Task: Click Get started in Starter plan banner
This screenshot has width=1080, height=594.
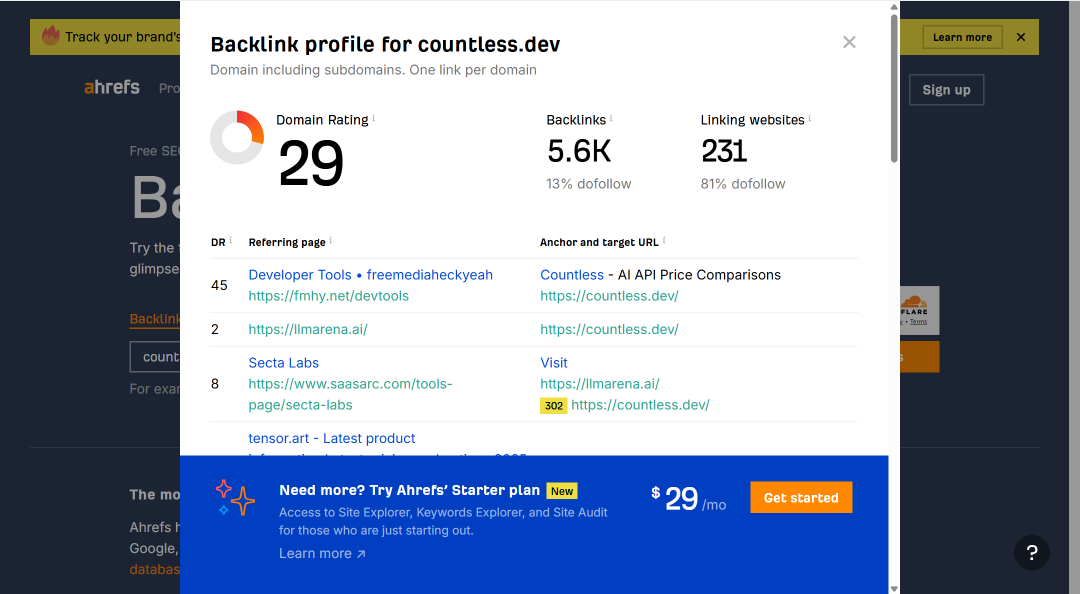Action: click(801, 498)
